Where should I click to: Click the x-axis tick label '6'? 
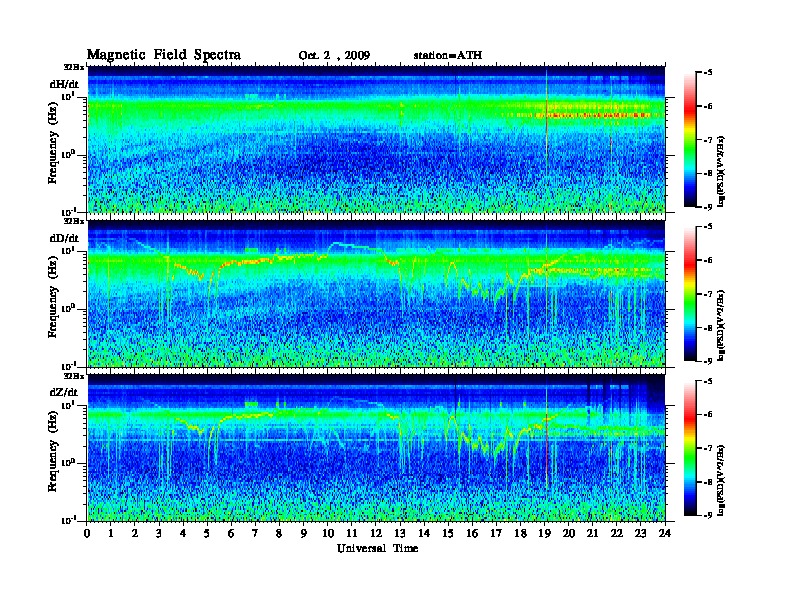(x=232, y=533)
